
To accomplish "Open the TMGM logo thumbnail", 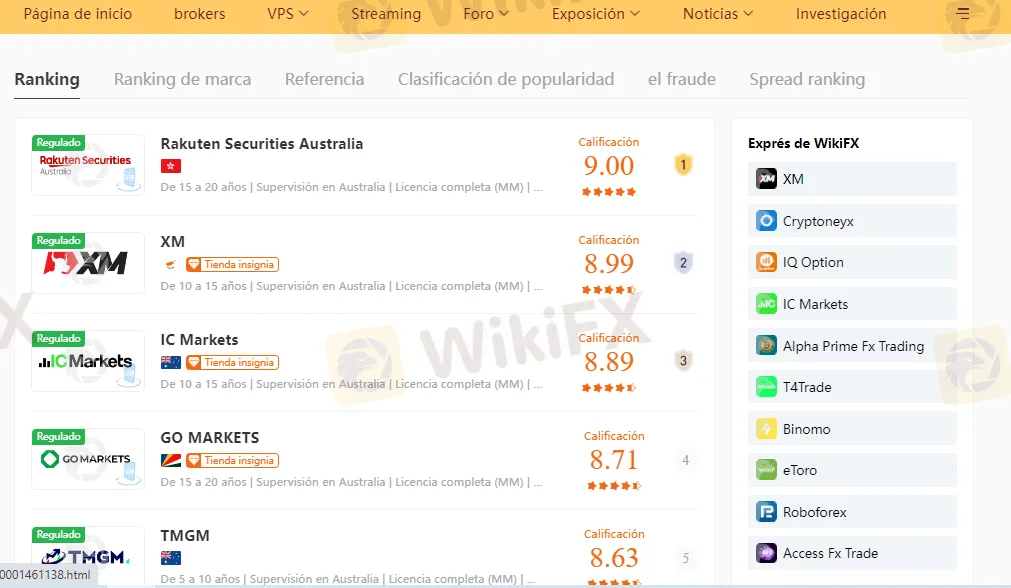I will (x=88, y=556).
